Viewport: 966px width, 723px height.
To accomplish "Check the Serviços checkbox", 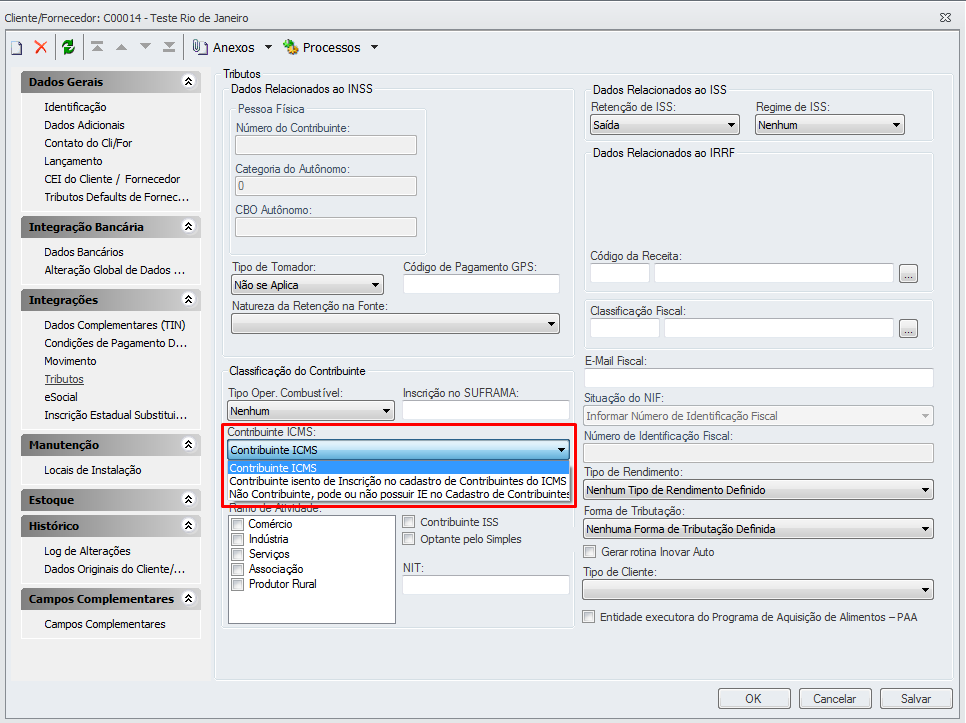I will pos(238,554).
